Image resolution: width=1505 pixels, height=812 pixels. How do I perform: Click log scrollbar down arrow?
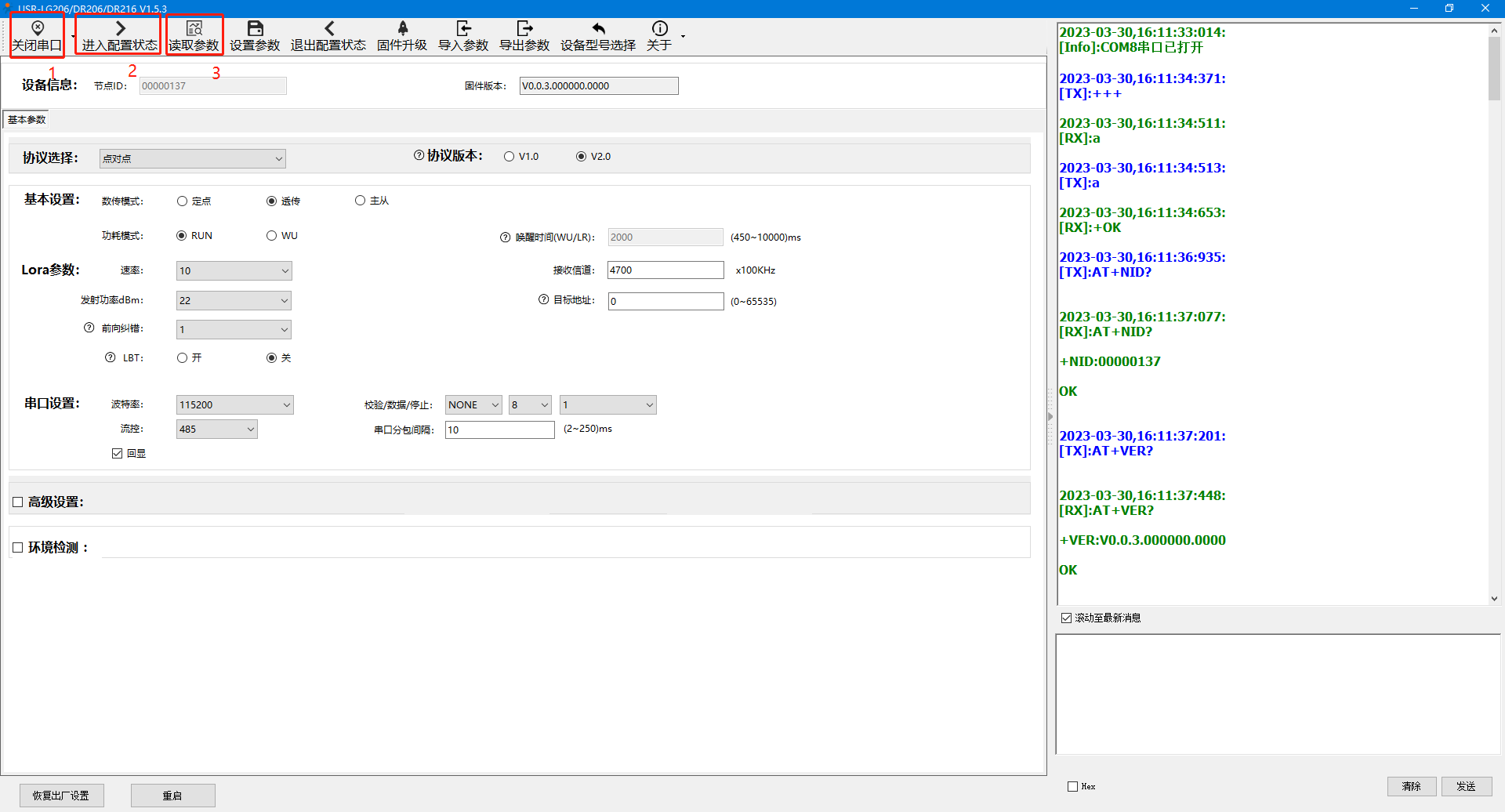1494,598
